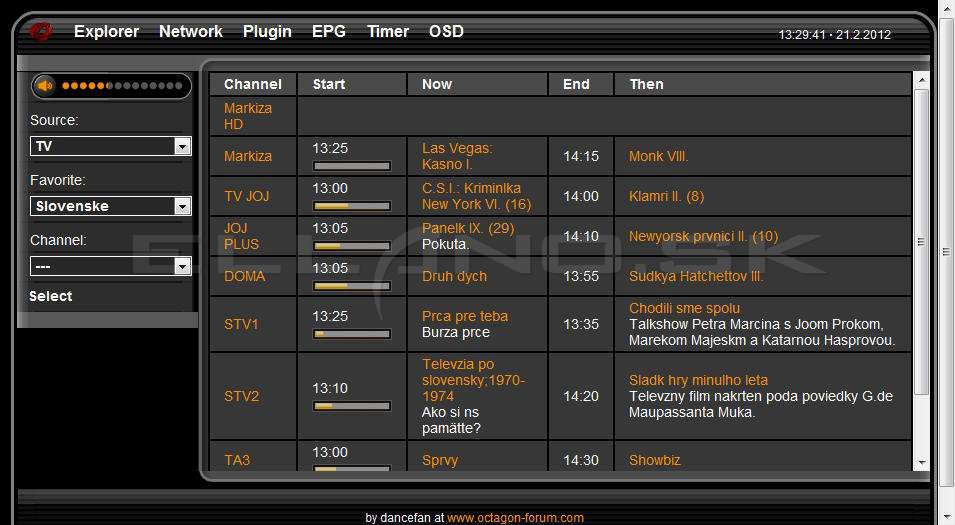Open Druh dych programme
The height and width of the screenshot is (525, 955).
coord(454,276)
